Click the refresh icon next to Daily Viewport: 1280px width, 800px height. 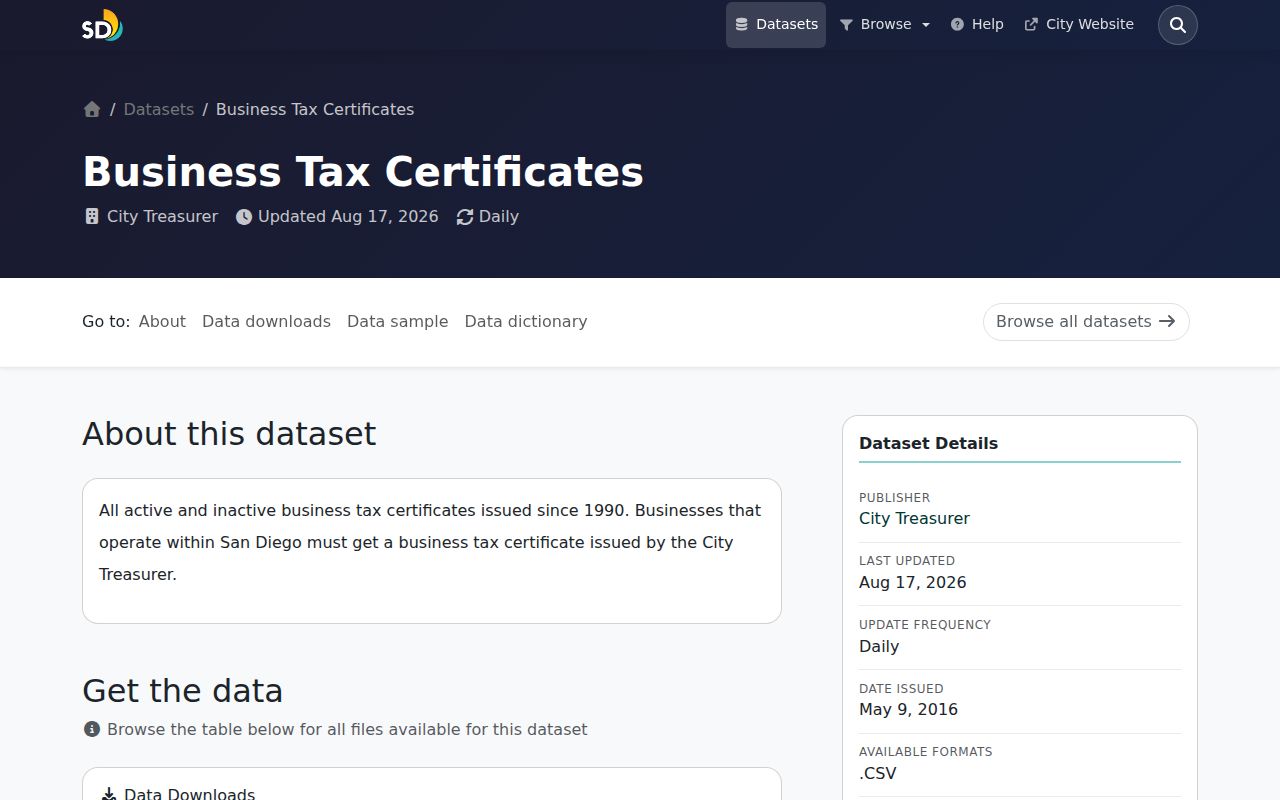click(465, 217)
